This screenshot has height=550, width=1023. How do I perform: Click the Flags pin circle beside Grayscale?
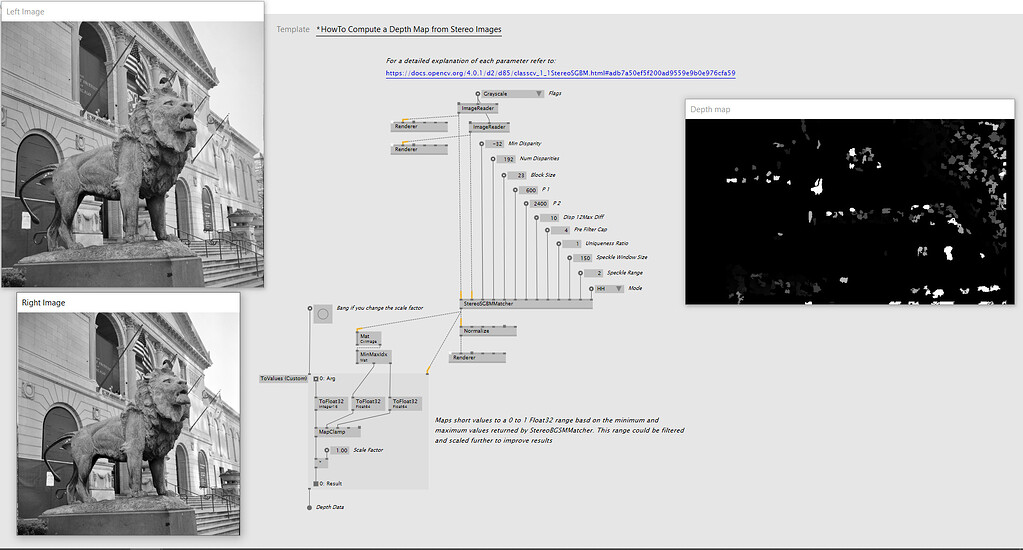[x=478, y=94]
